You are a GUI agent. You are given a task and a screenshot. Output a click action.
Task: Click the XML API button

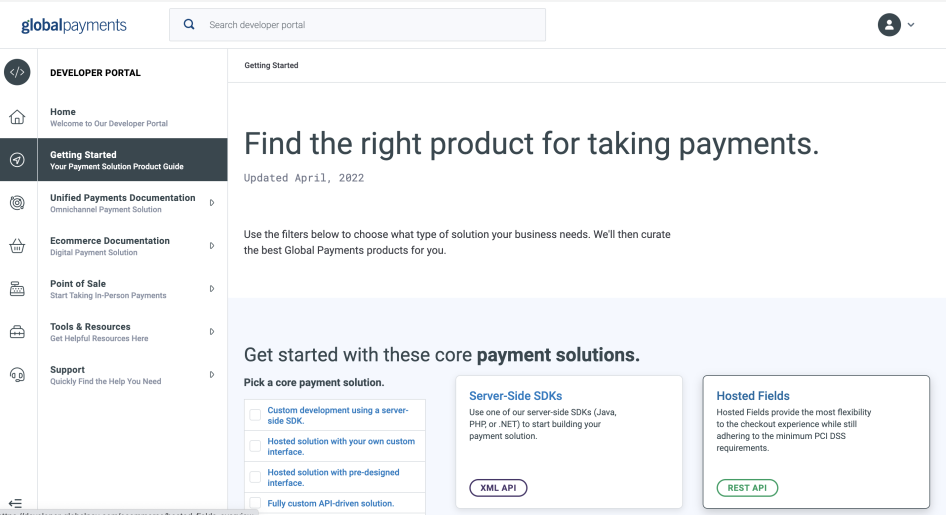[498, 488]
